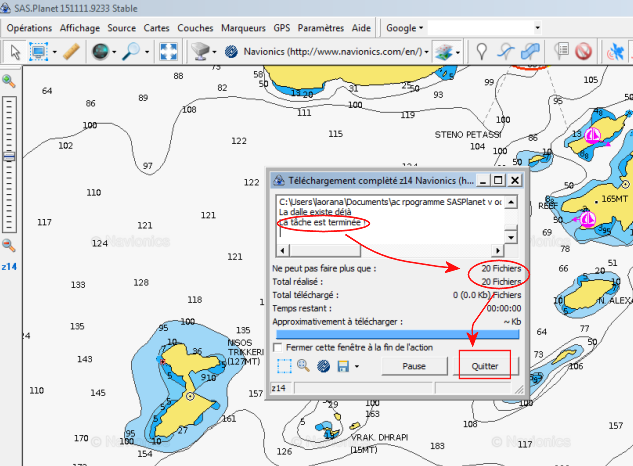Click the pink sailboat marker near 165MT

587,219
